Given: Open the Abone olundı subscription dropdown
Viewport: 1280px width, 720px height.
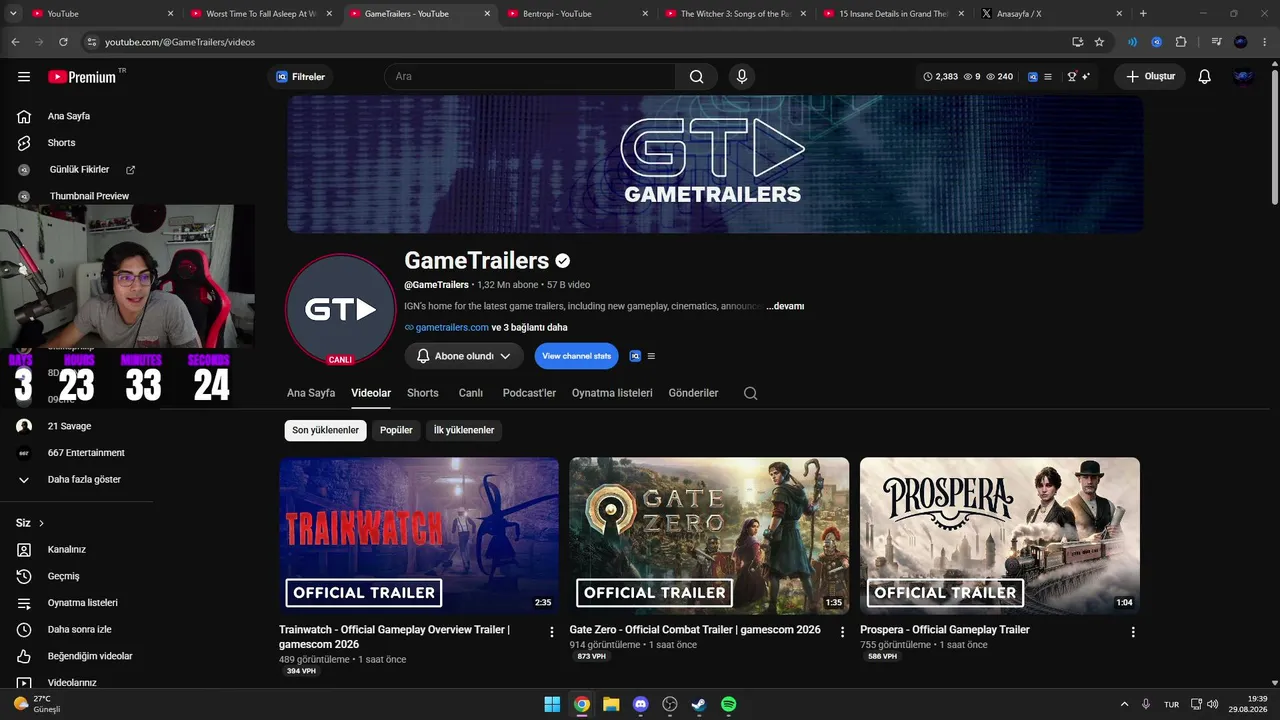Looking at the screenshot, I should pos(464,356).
